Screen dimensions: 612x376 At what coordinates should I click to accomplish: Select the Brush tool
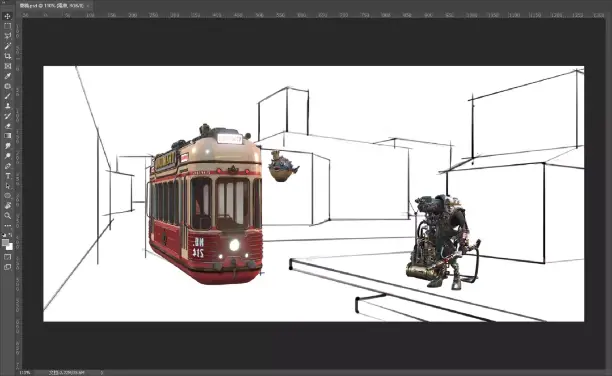coord(7,96)
